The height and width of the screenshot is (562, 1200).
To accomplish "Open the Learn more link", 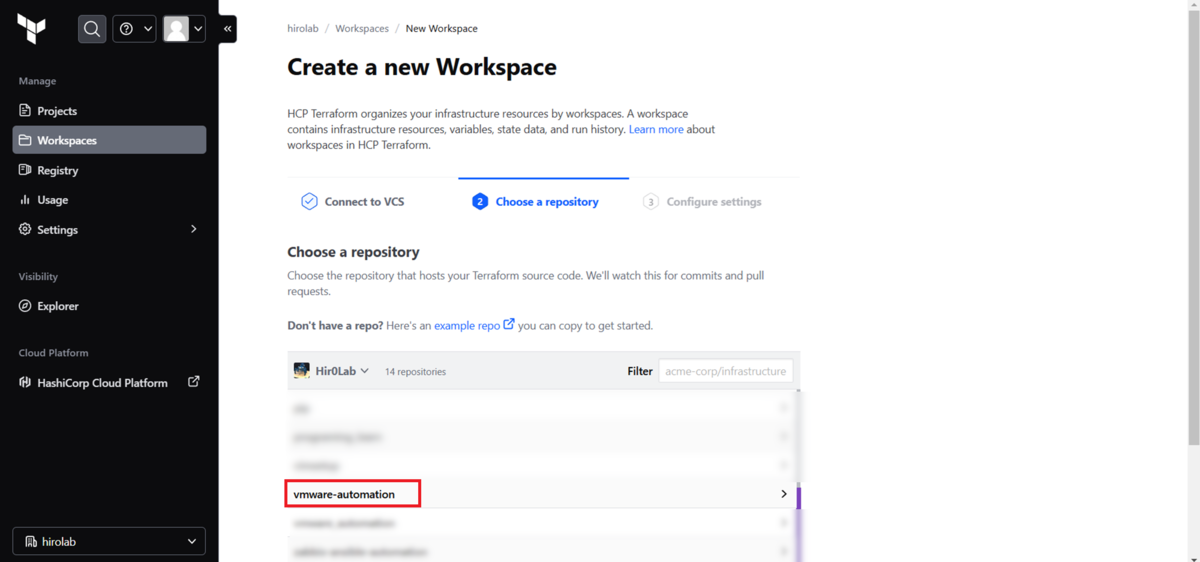I will 656,129.
